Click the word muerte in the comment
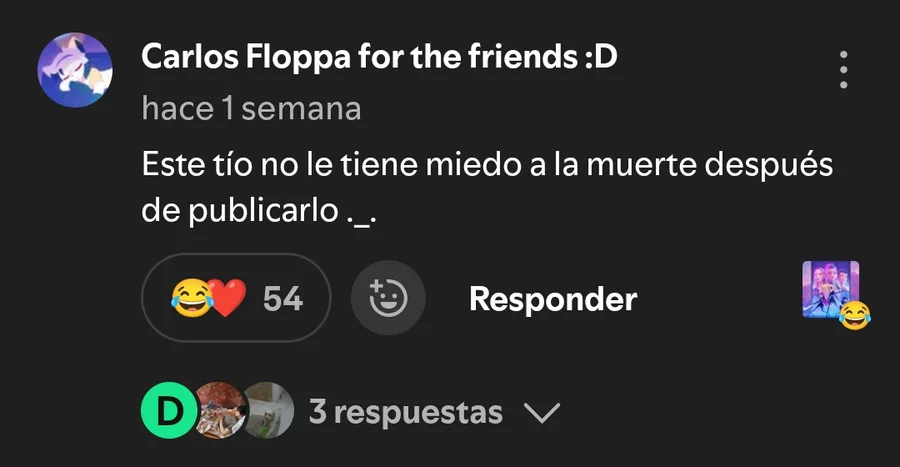The width and height of the screenshot is (900, 467). [641, 165]
